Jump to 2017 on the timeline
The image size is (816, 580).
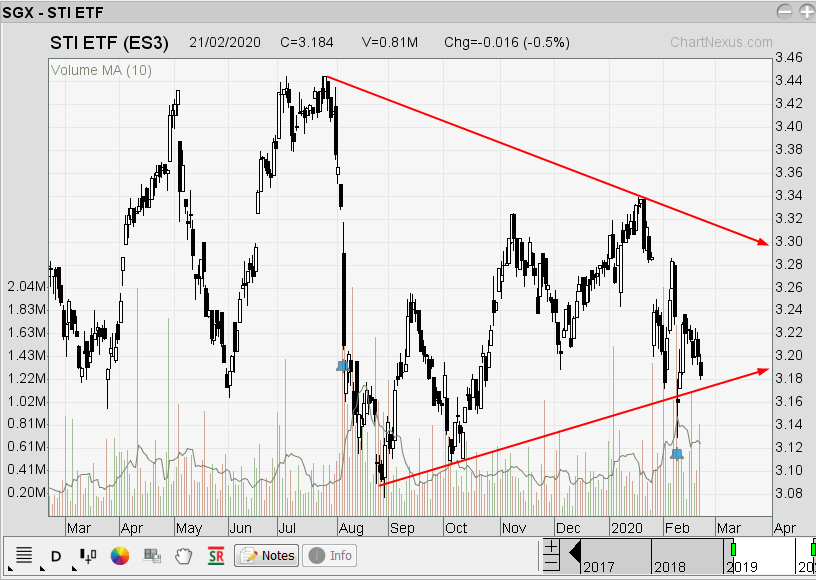click(598, 566)
